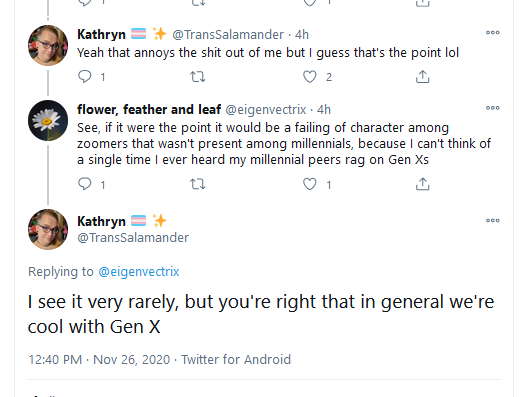This screenshot has width=528, height=397.
Task: Retweet Kathryn's 'annoys' tweet
Action: 198,77
